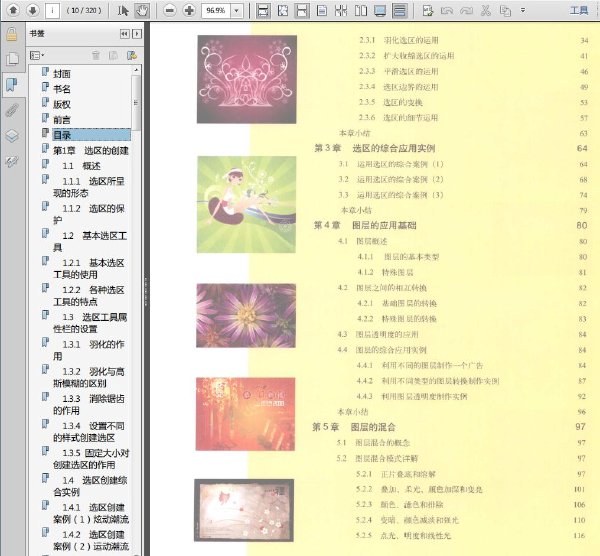The image size is (600, 556).
Task: Open bookmark options menu dropdown
Action: tap(37, 55)
